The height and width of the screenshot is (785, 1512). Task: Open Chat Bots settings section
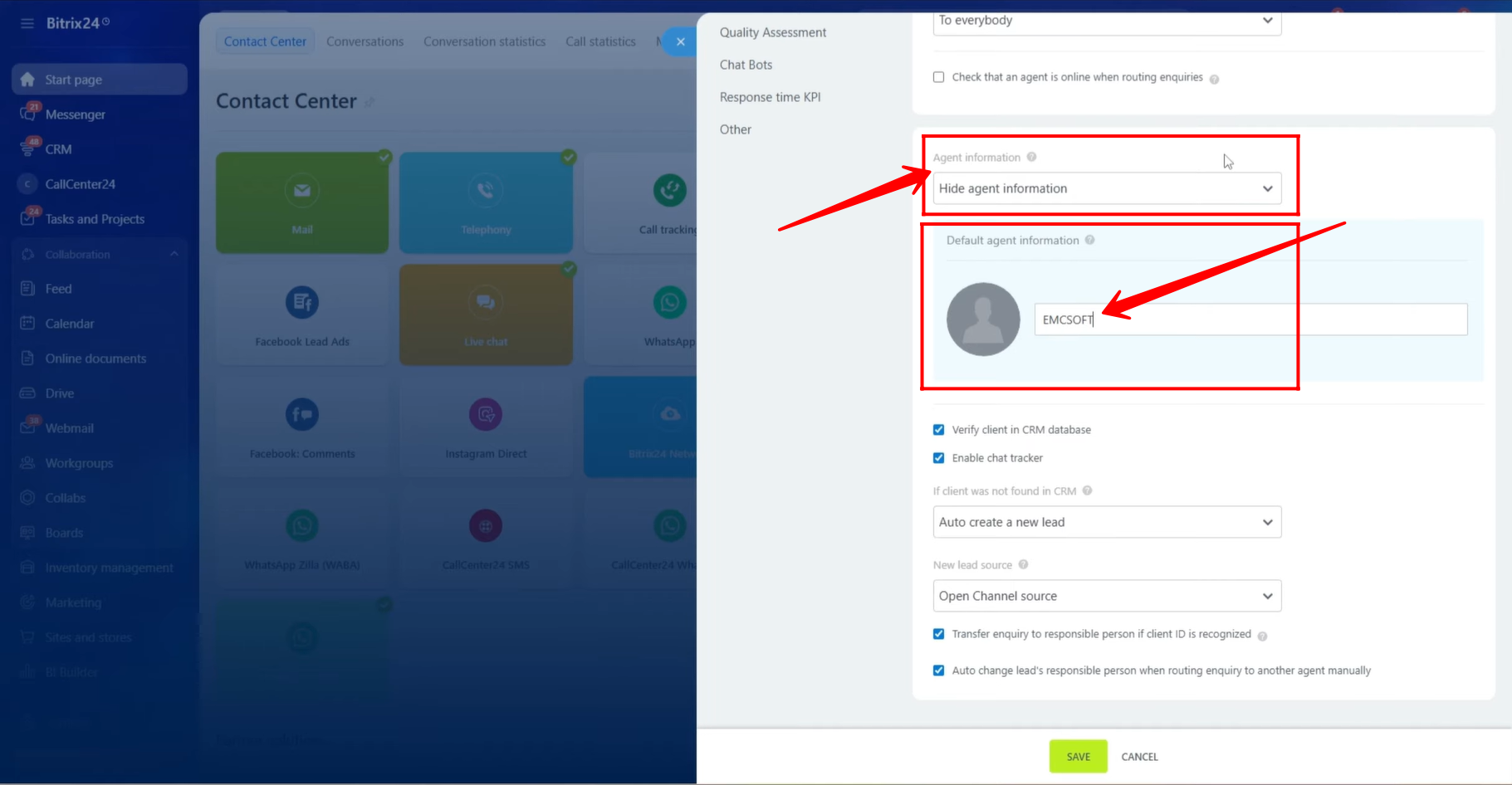click(746, 65)
